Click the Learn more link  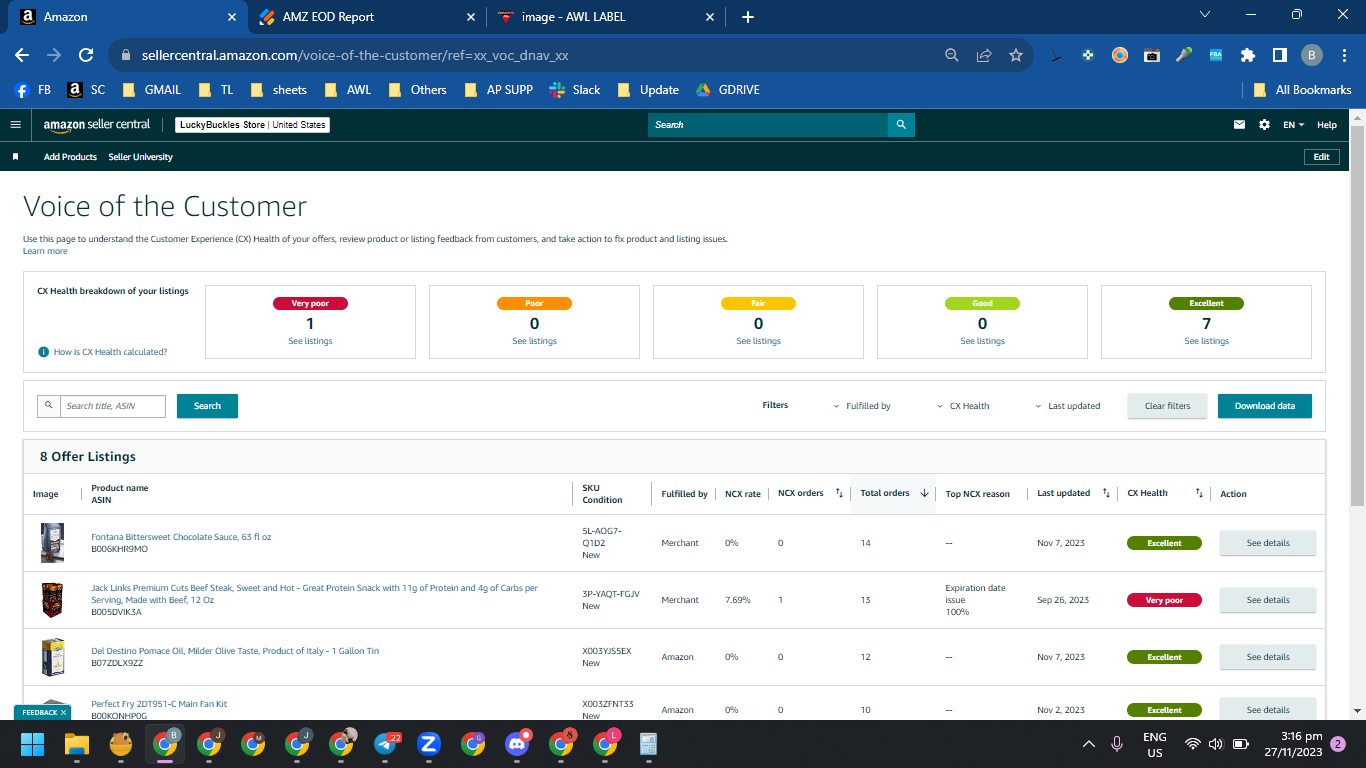(45, 251)
